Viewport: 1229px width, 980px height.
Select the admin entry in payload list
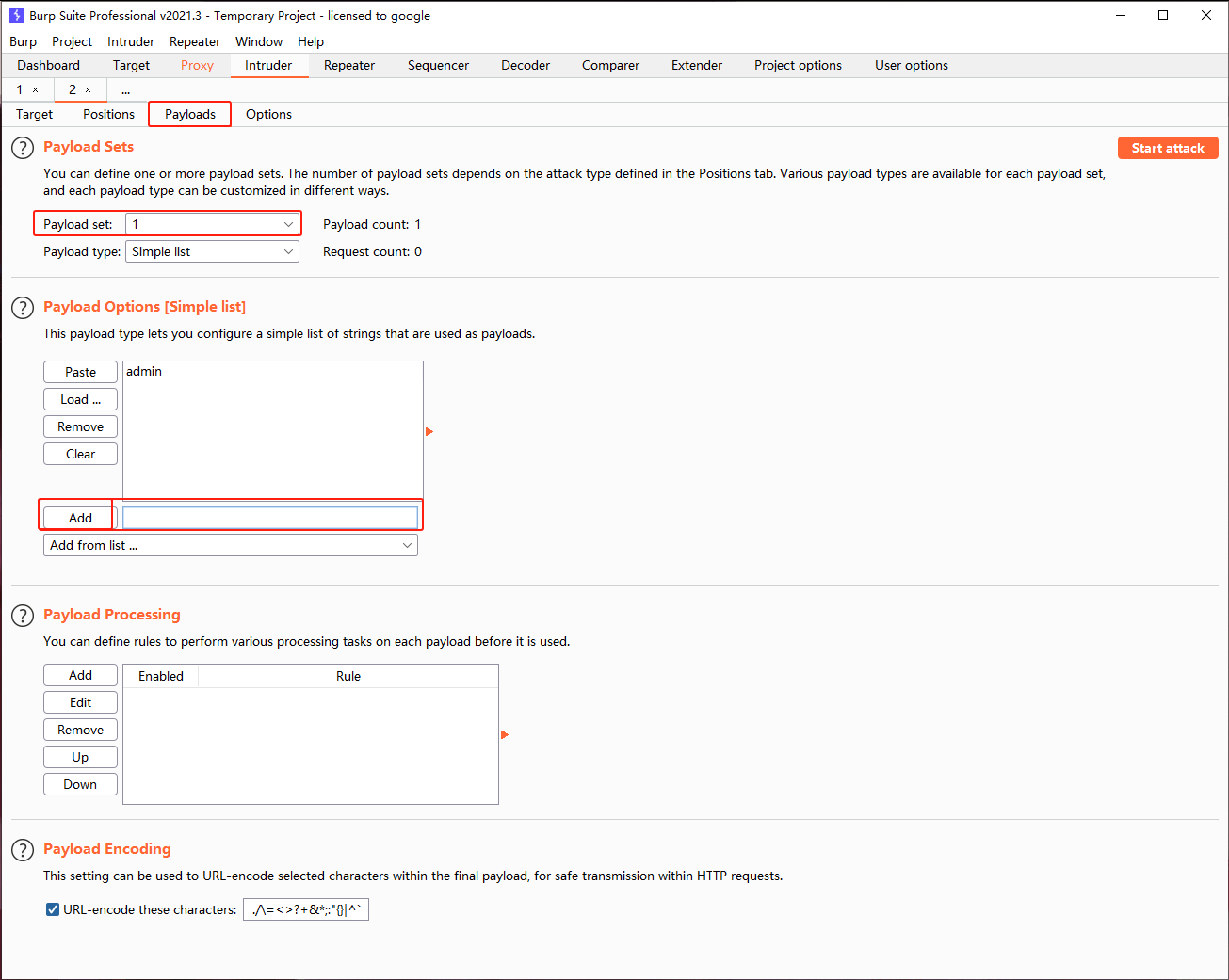pos(144,372)
